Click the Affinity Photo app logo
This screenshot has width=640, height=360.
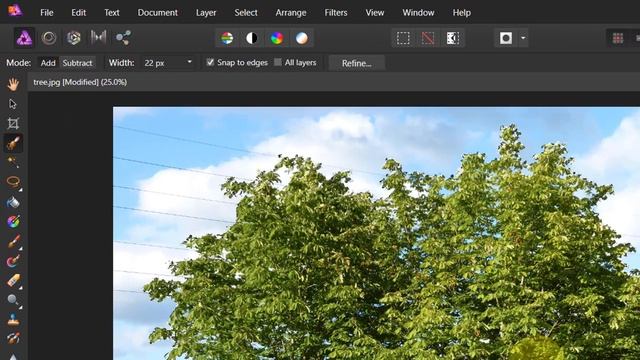tap(15, 10)
